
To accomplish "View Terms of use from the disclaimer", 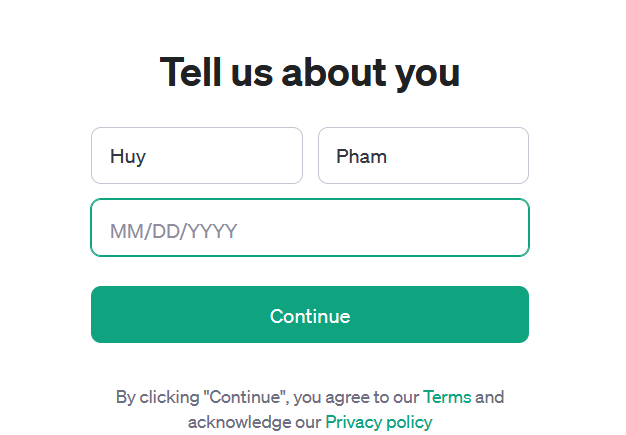I will pyautogui.click(x=446, y=397).
